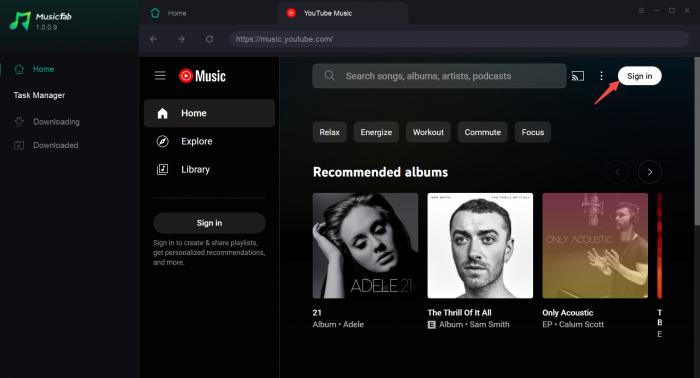
Task: Click the album title "21"
Action: click(317, 313)
